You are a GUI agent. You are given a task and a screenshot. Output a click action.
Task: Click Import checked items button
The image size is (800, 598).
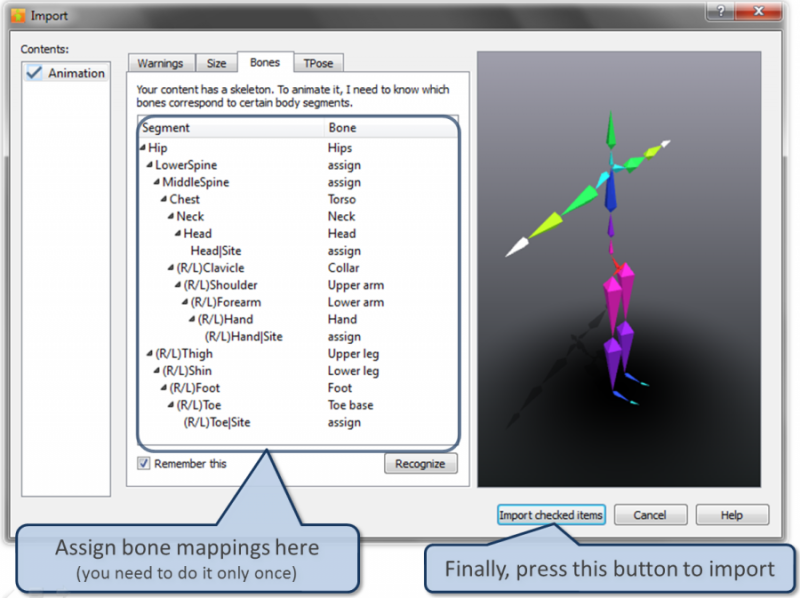coord(551,515)
